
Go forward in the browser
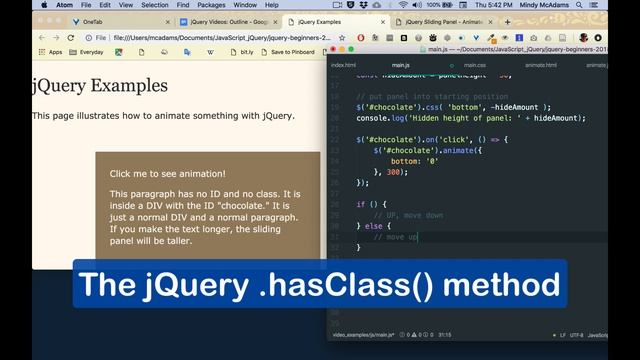tap(56, 38)
